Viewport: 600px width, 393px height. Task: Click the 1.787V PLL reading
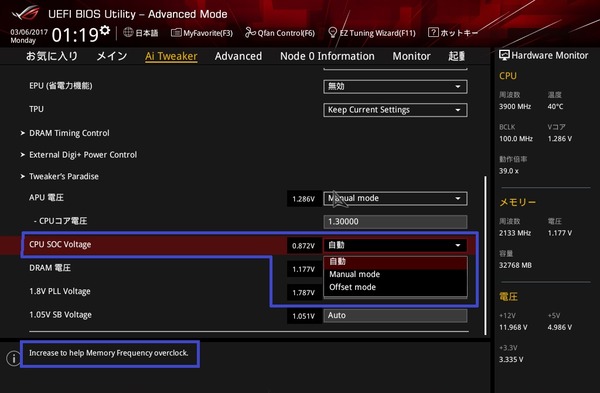tap(304, 293)
